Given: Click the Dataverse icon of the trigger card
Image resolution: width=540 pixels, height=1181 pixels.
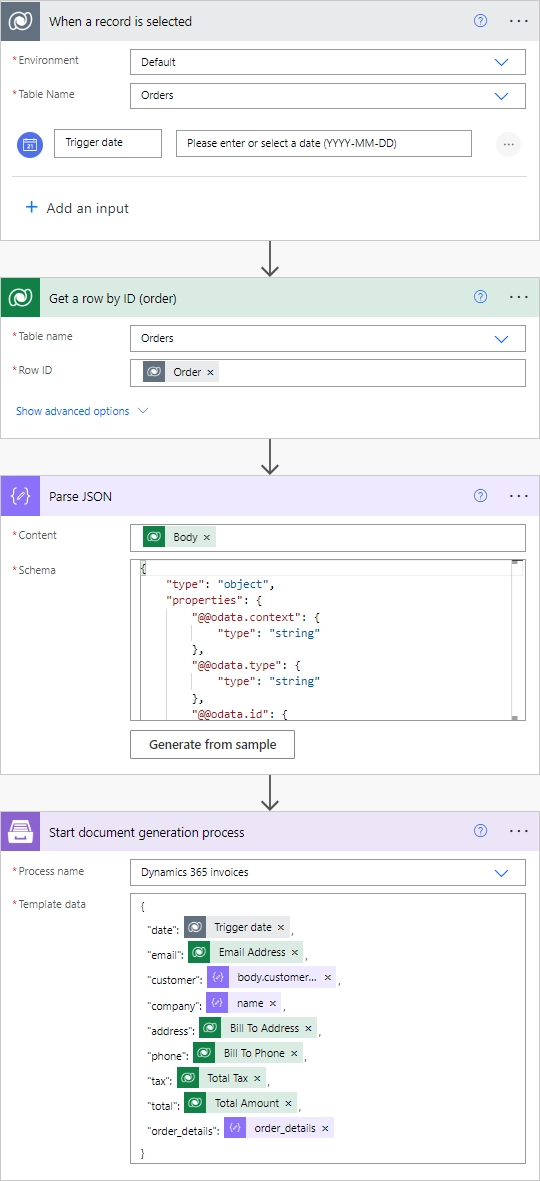Looking at the screenshot, I should click(x=18, y=21).
